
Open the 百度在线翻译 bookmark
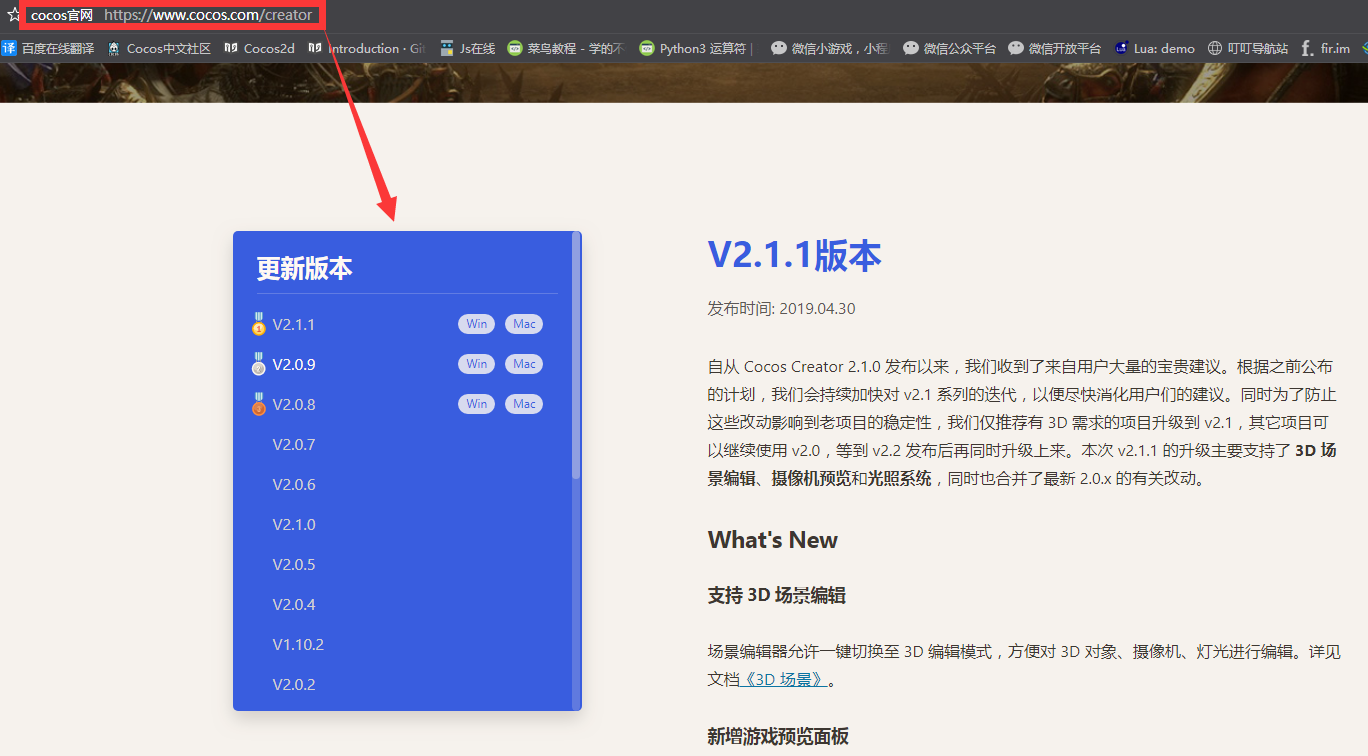coord(48,48)
